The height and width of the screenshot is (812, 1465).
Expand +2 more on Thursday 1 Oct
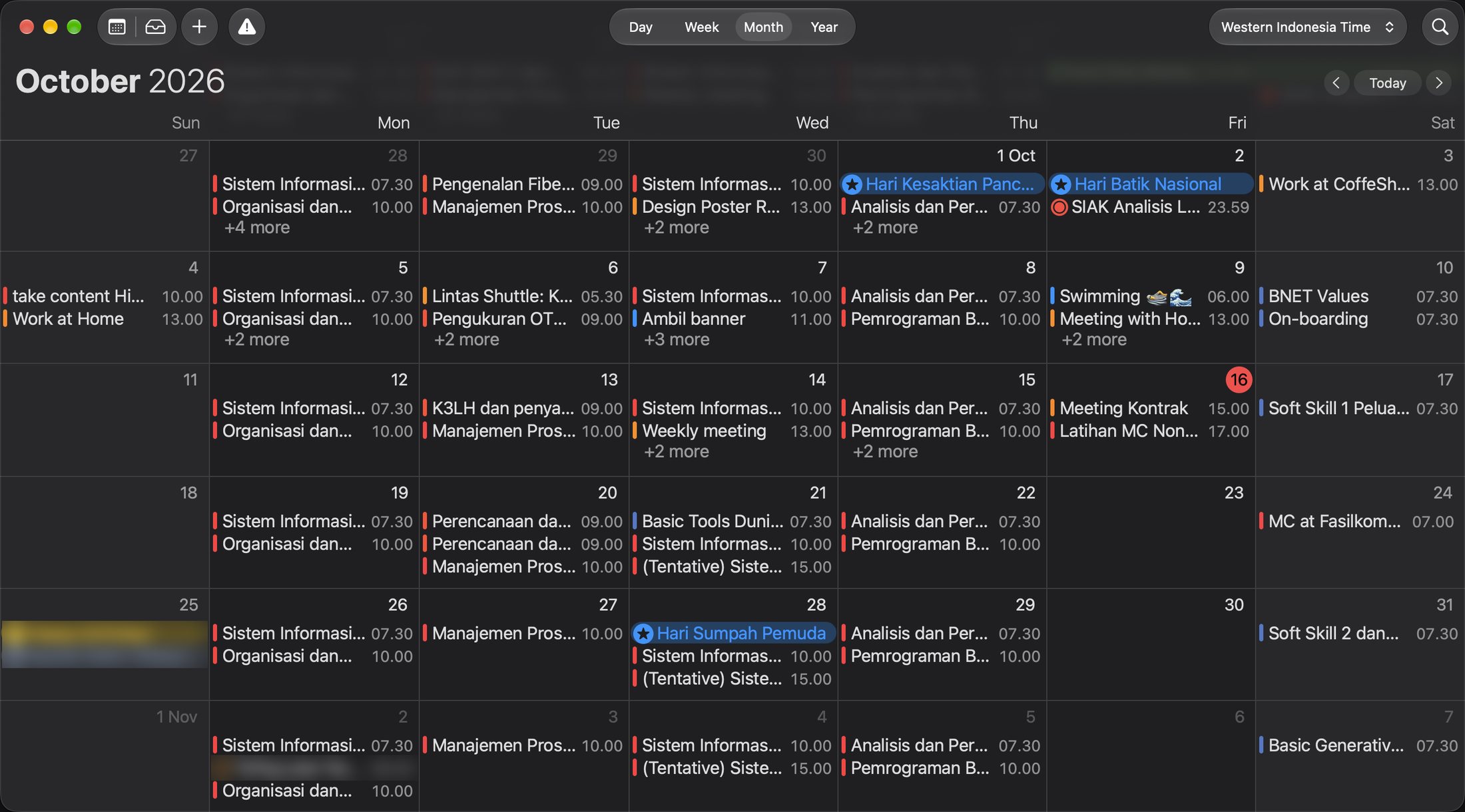click(885, 228)
